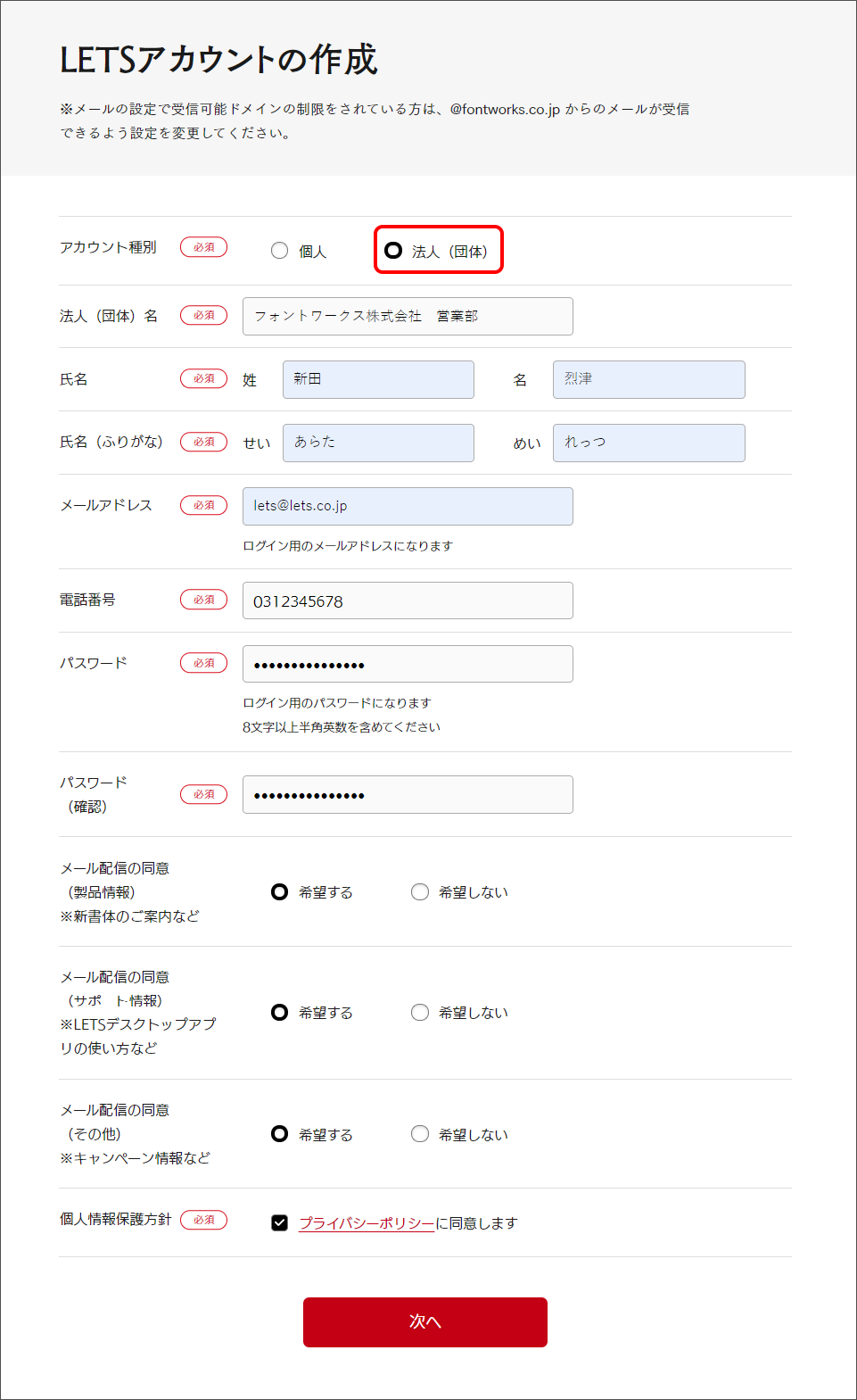
Task: Pick 希望しない for その他 mail delivery
Action: click(x=420, y=1134)
